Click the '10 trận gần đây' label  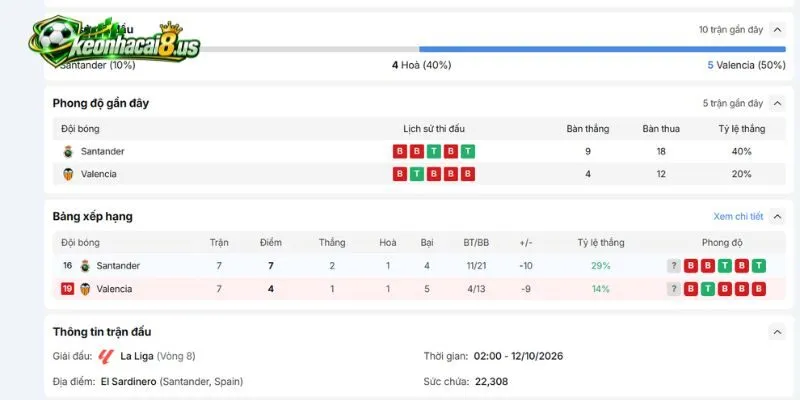point(731,30)
